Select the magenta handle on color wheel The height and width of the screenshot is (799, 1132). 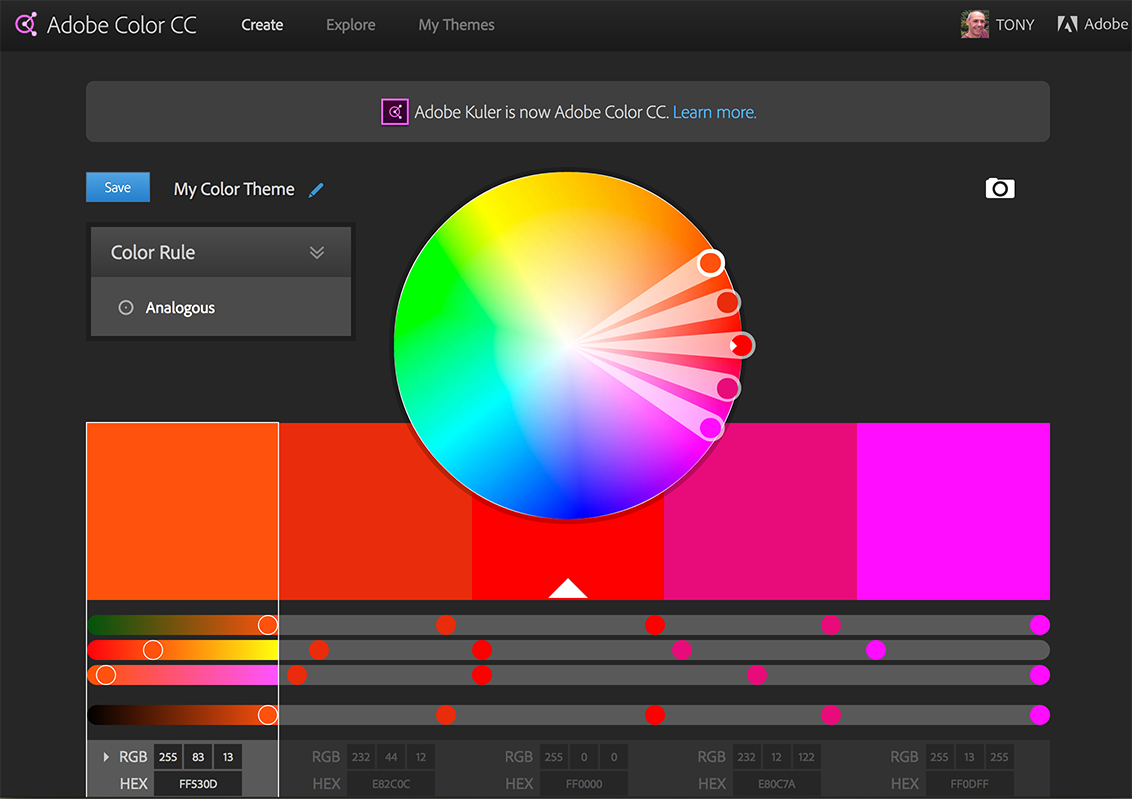coord(710,428)
